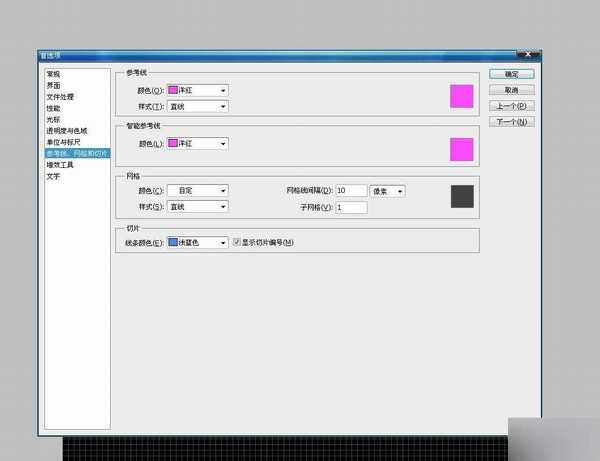
Task: Toggle the 显示切片编号 checkbox
Action: 236,242
